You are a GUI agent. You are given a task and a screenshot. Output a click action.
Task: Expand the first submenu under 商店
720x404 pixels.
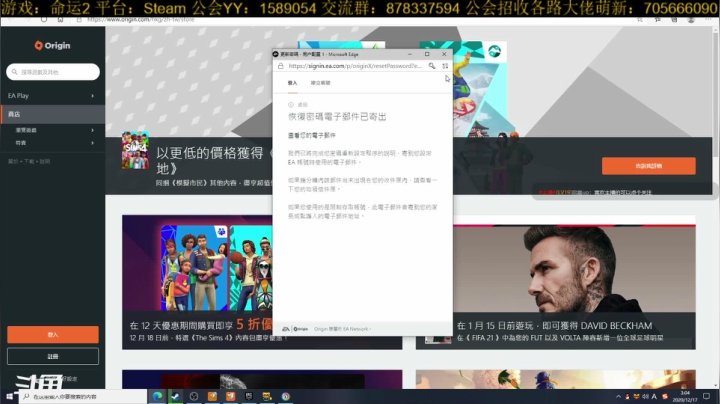click(52, 130)
